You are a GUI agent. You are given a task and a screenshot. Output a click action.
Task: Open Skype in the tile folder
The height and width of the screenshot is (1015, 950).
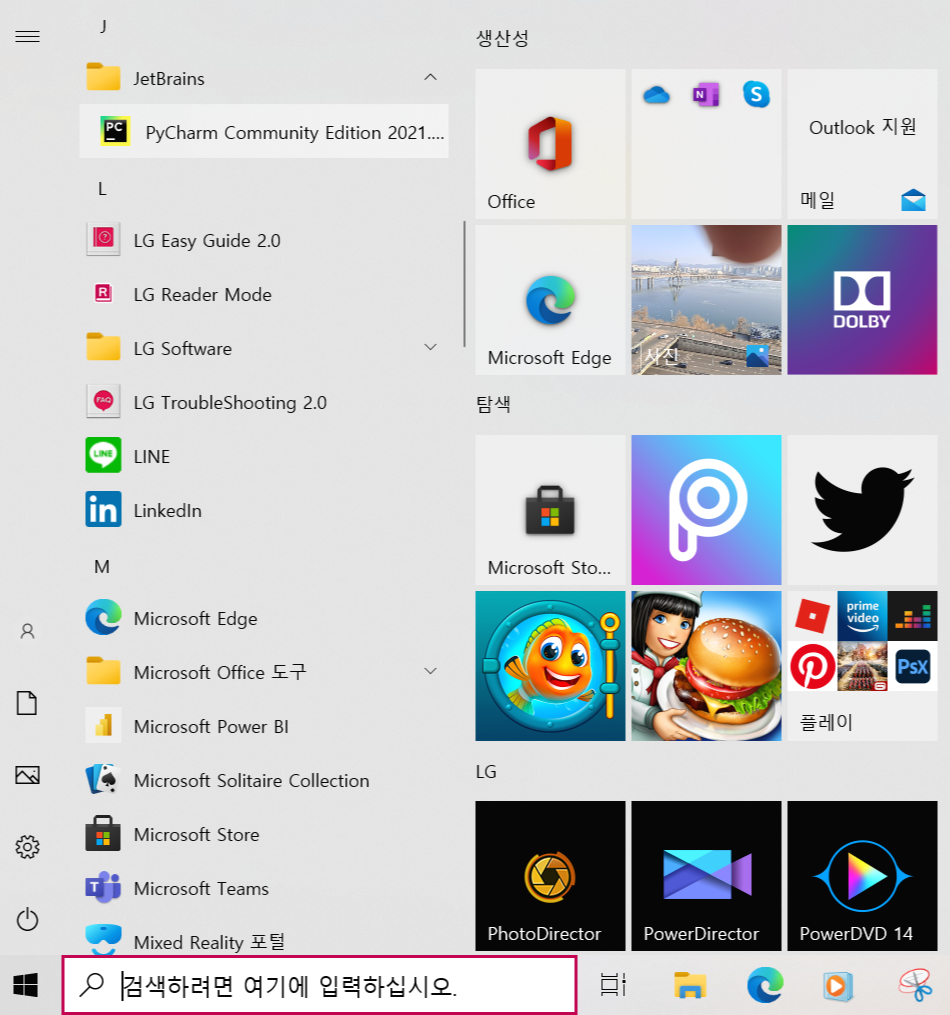coord(756,95)
